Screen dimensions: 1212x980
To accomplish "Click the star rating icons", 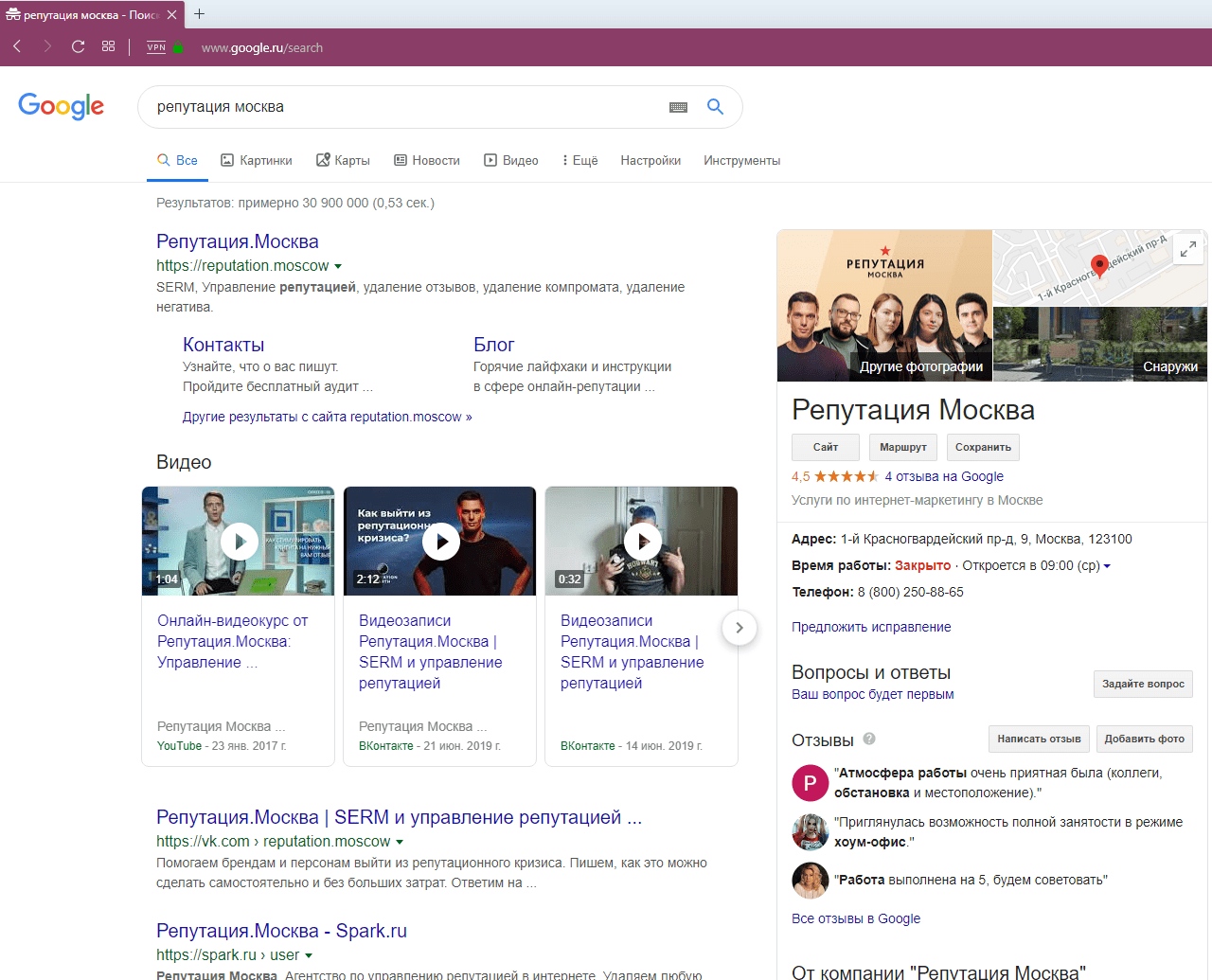I will coord(847,476).
